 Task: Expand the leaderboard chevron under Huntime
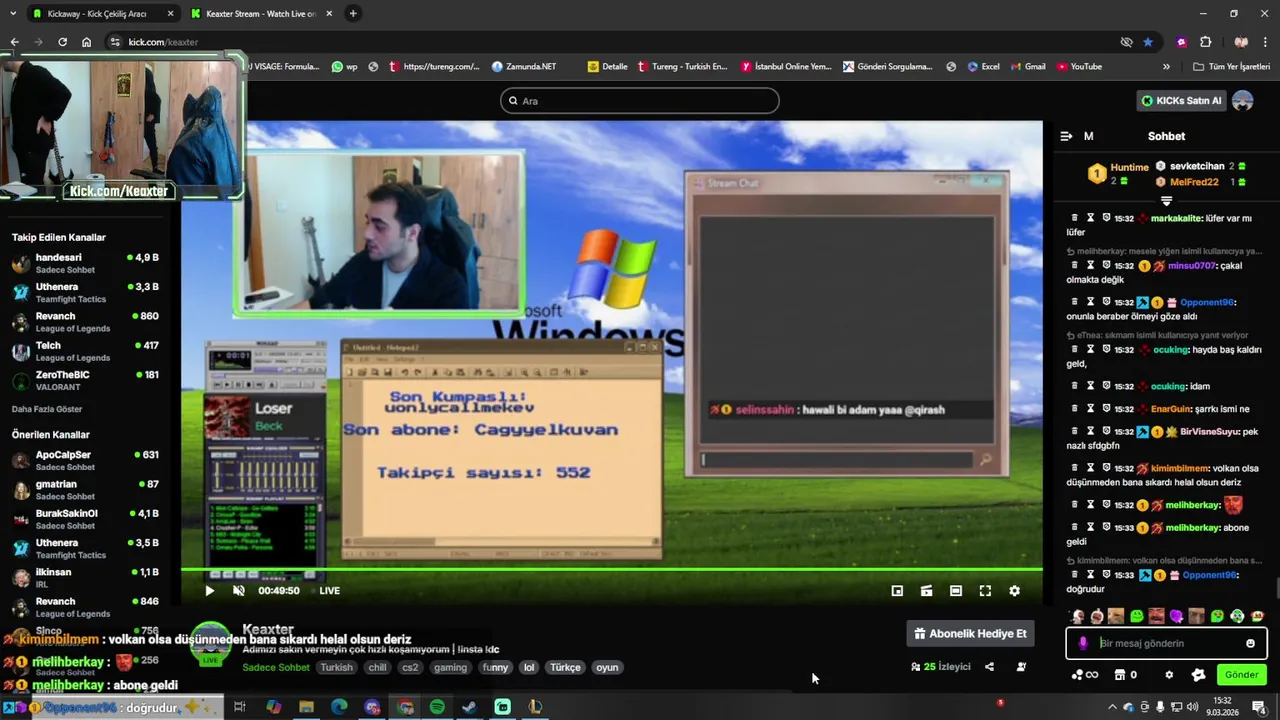pyautogui.click(x=1166, y=201)
